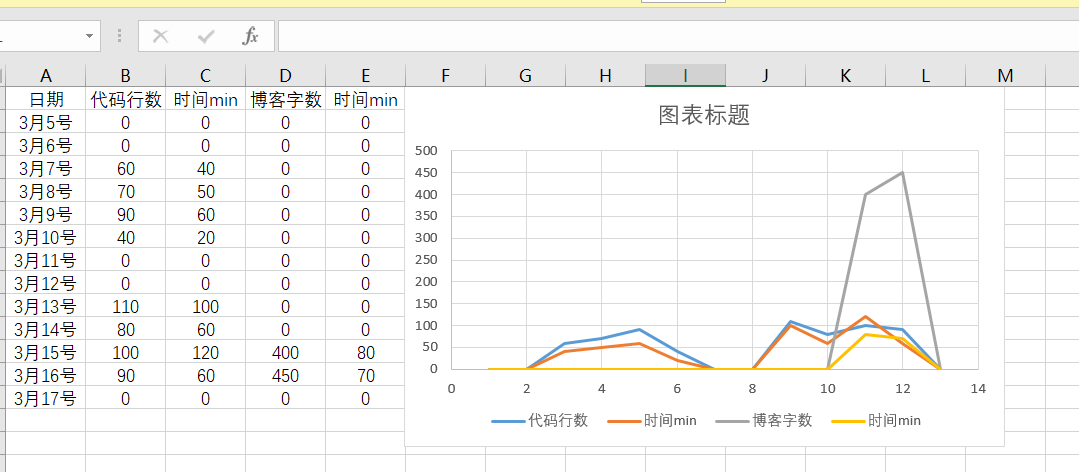Click the Cancel X icon in formula bar
This screenshot has width=1079, height=472.
tap(160, 36)
